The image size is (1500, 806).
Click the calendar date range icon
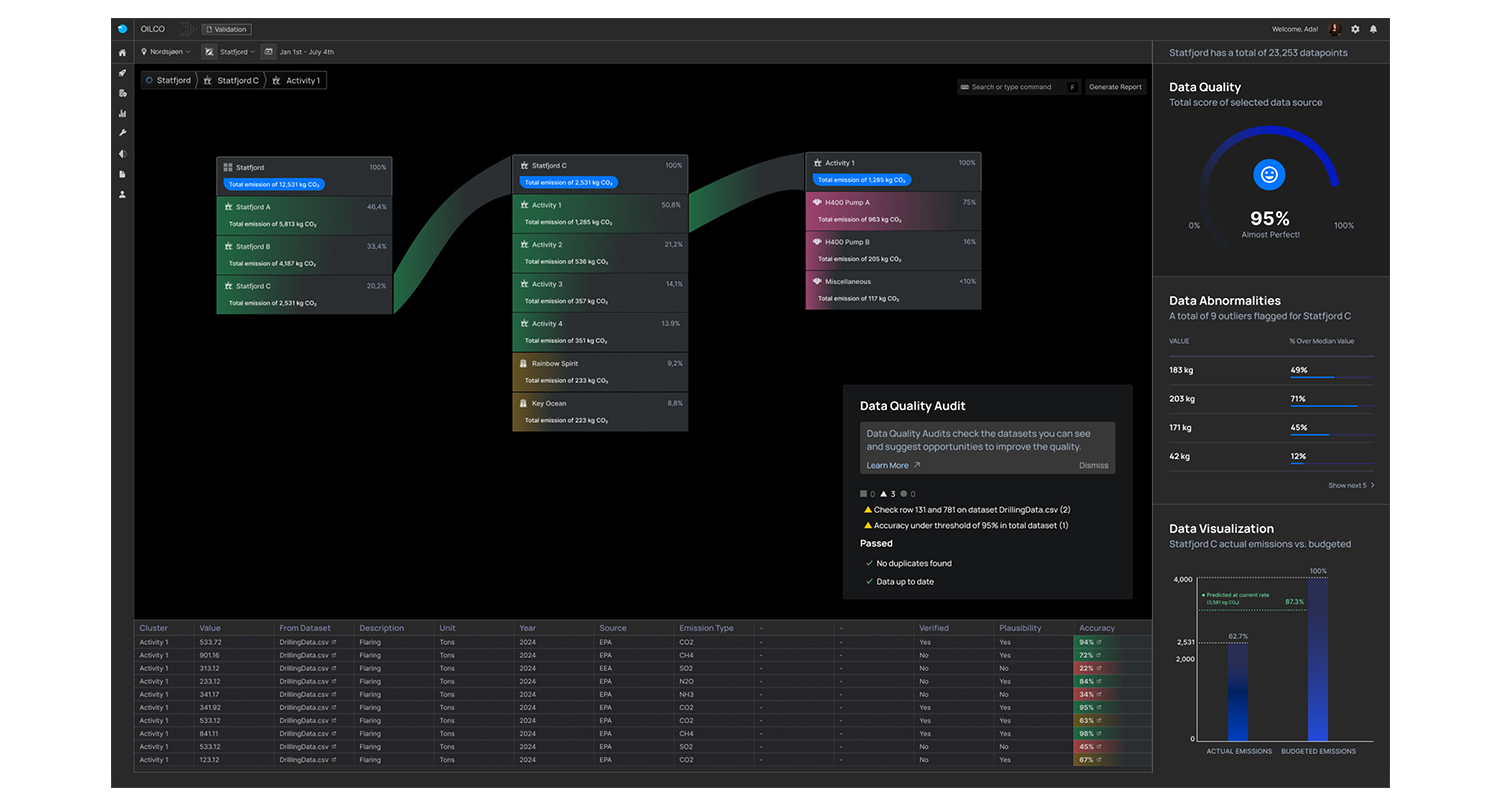[268, 52]
